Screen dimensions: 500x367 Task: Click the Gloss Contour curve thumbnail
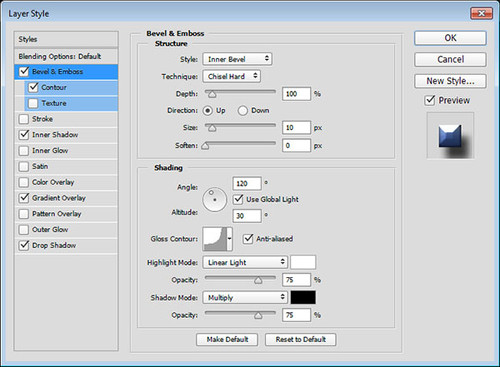(x=215, y=239)
